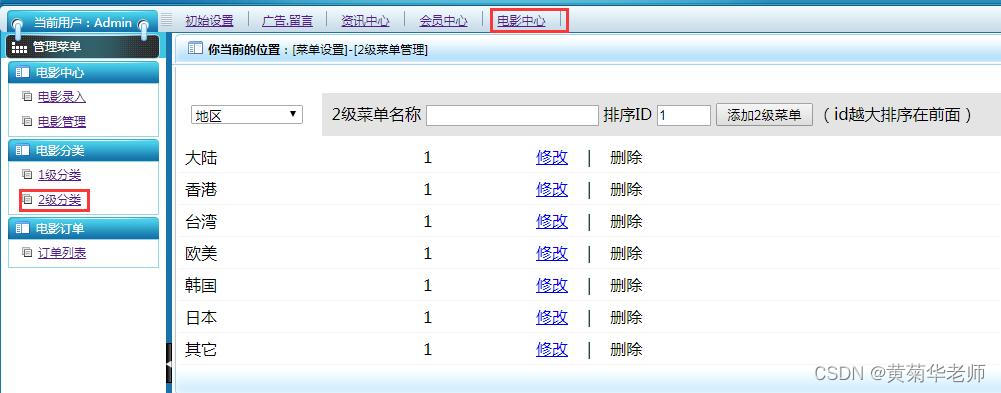Click 删除 for the 台湾 row

[626, 221]
